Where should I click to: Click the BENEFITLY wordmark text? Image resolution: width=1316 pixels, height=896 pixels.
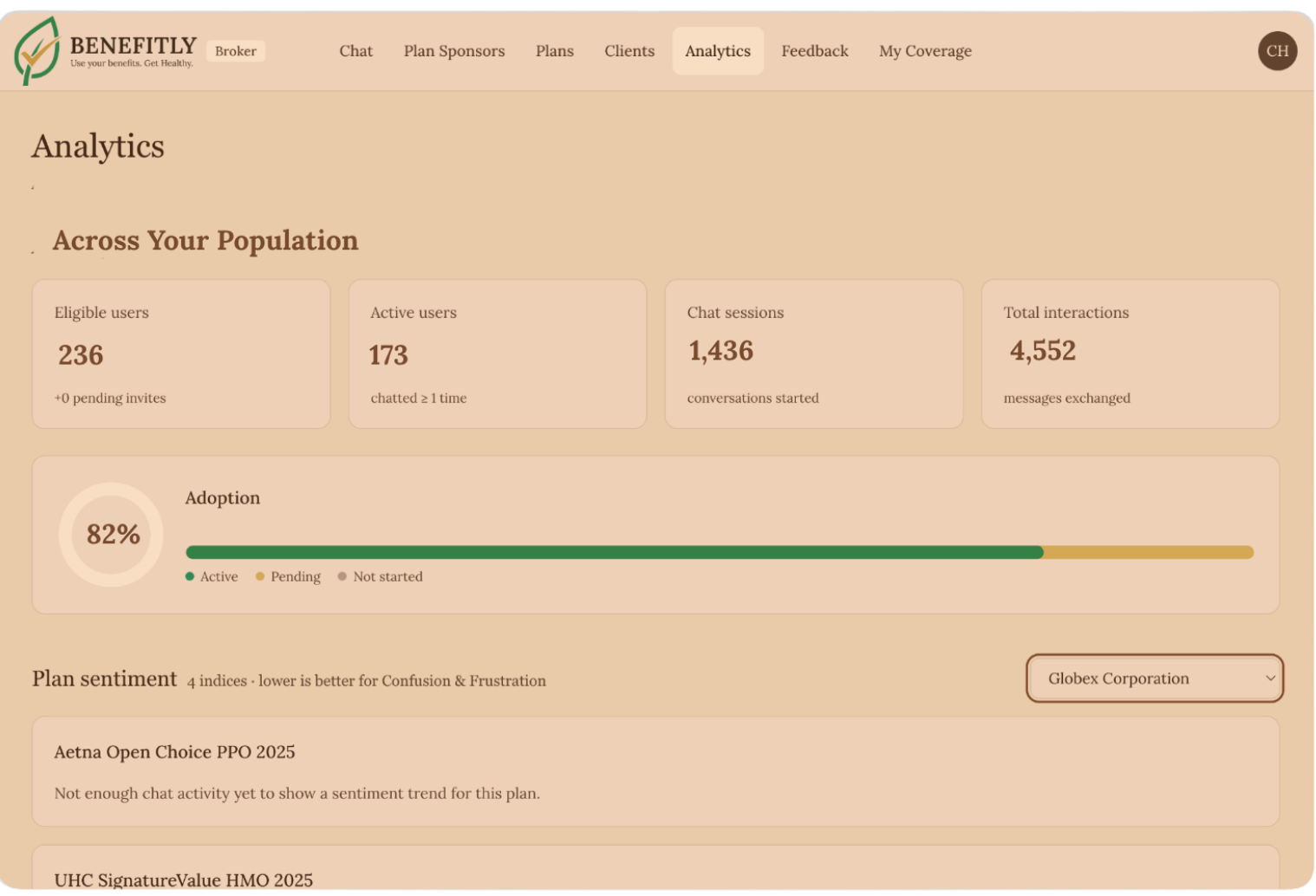[x=134, y=45]
